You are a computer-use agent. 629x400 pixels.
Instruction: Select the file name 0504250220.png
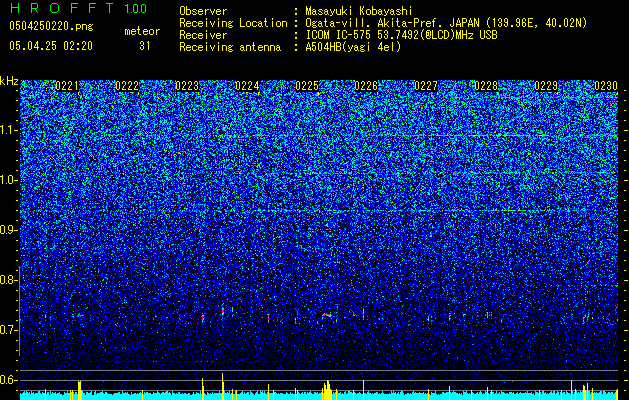click(x=51, y=26)
